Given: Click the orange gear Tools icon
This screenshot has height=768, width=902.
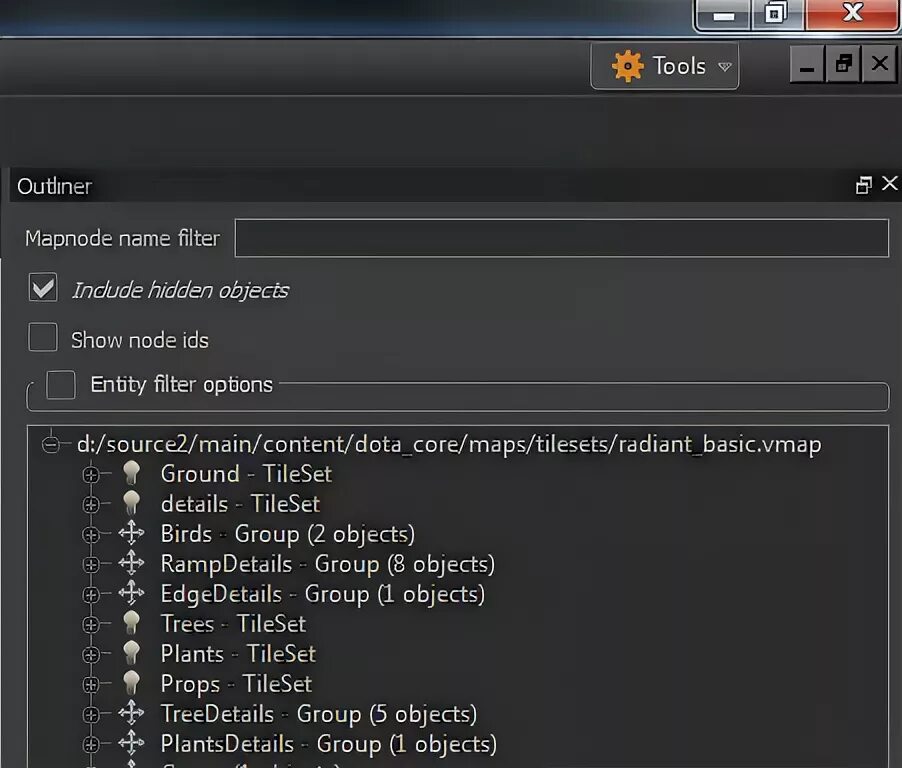Looking at the screenshot, I should pyautogui.click(x=627, y=66).
